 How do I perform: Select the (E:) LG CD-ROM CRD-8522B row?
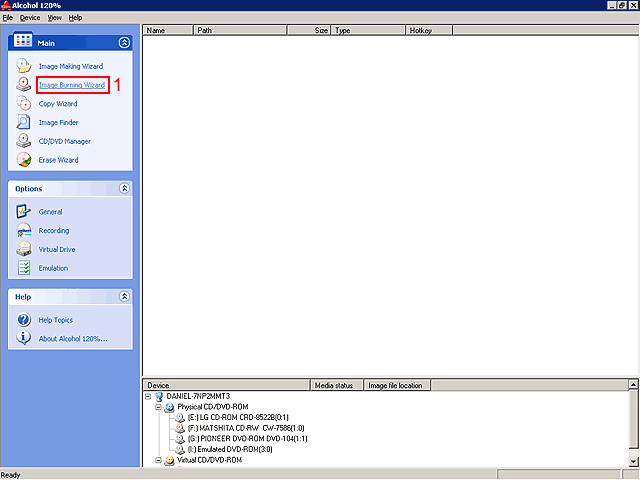[x=238, y=418]
